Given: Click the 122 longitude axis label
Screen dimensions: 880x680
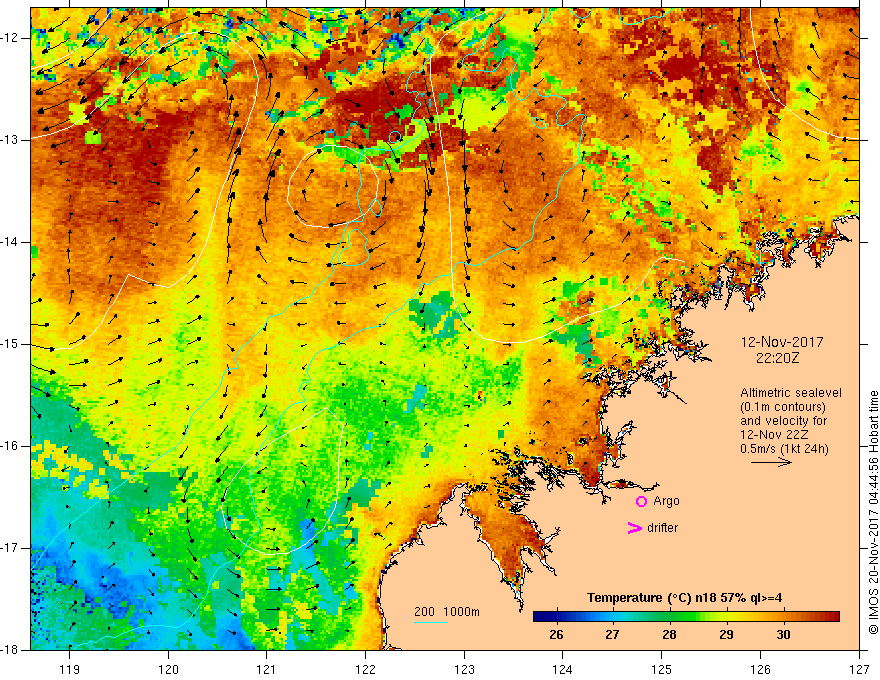Looking at the screenshot, I should (365, 669).
